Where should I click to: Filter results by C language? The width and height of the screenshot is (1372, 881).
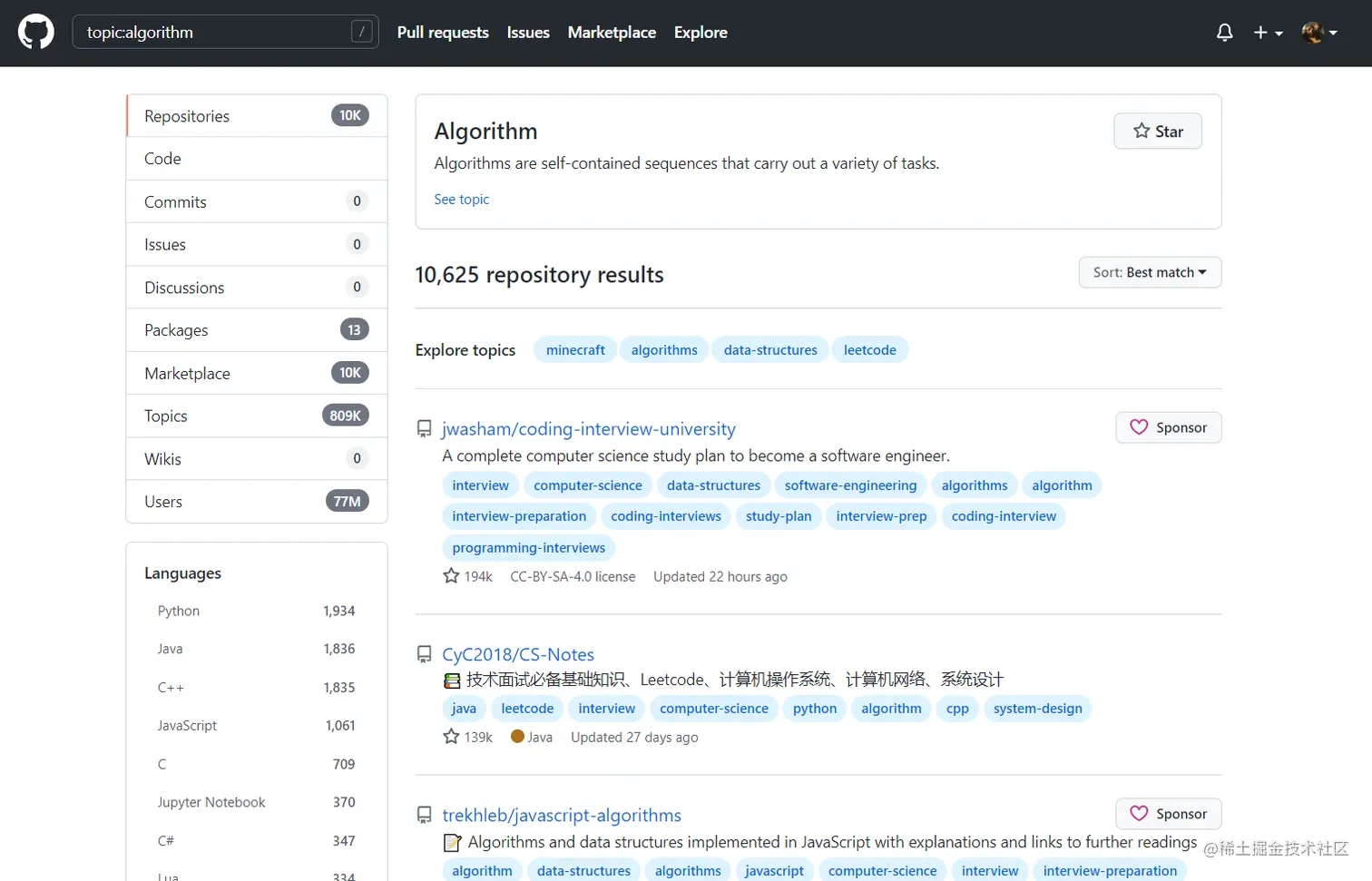(x=257, y=764)
